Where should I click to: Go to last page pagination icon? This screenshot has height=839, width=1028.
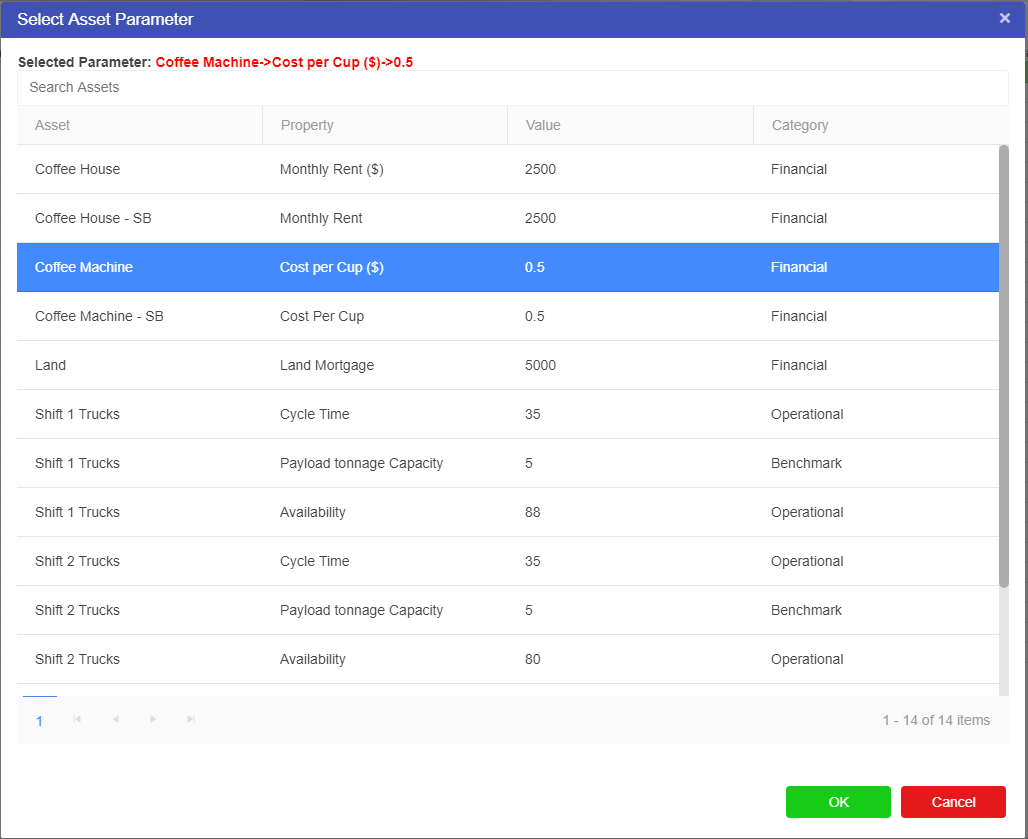click(x=191, y=720)
